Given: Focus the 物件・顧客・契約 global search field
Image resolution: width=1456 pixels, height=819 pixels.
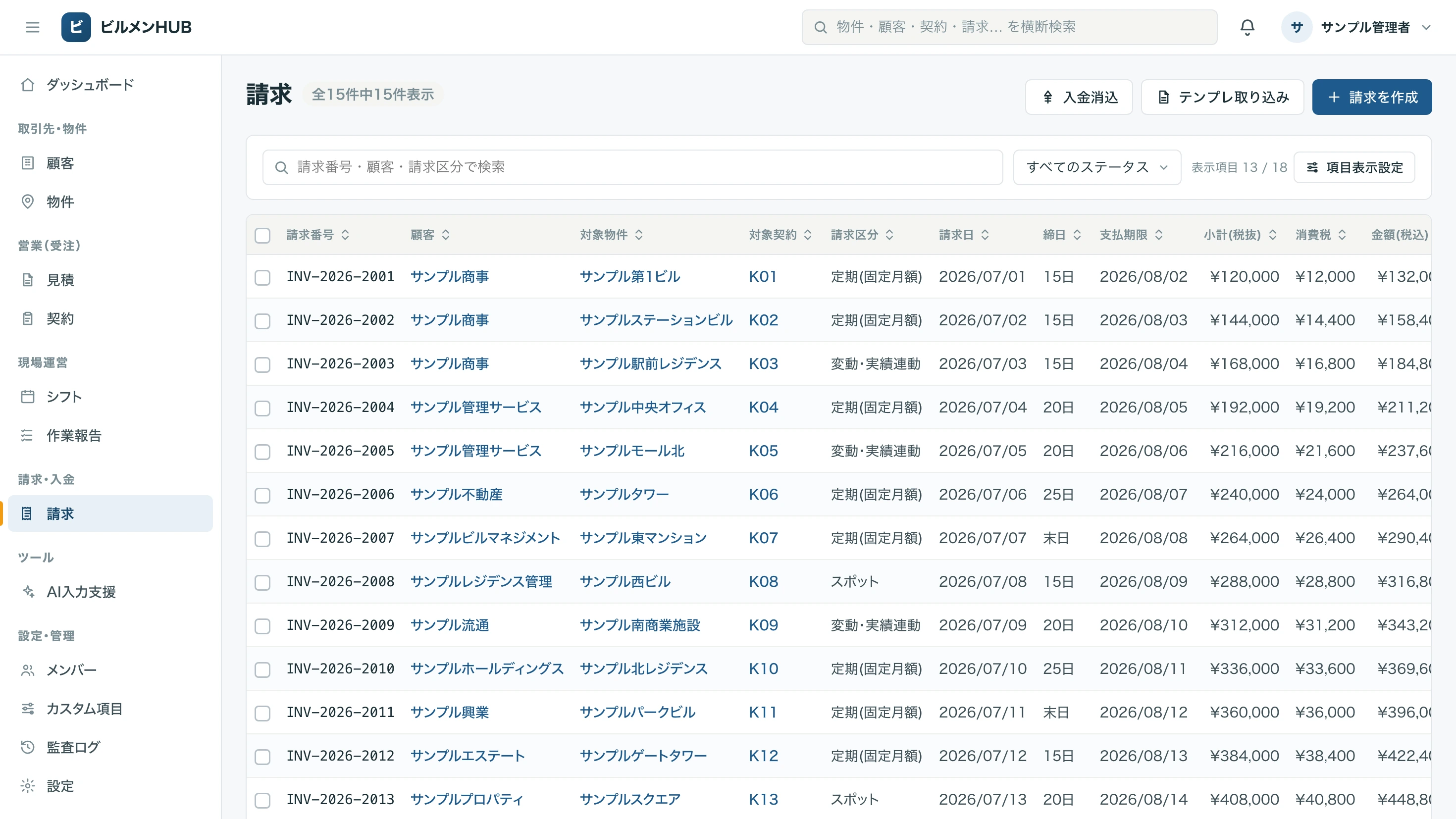Looking at the screenshot, I should 1009,27.
